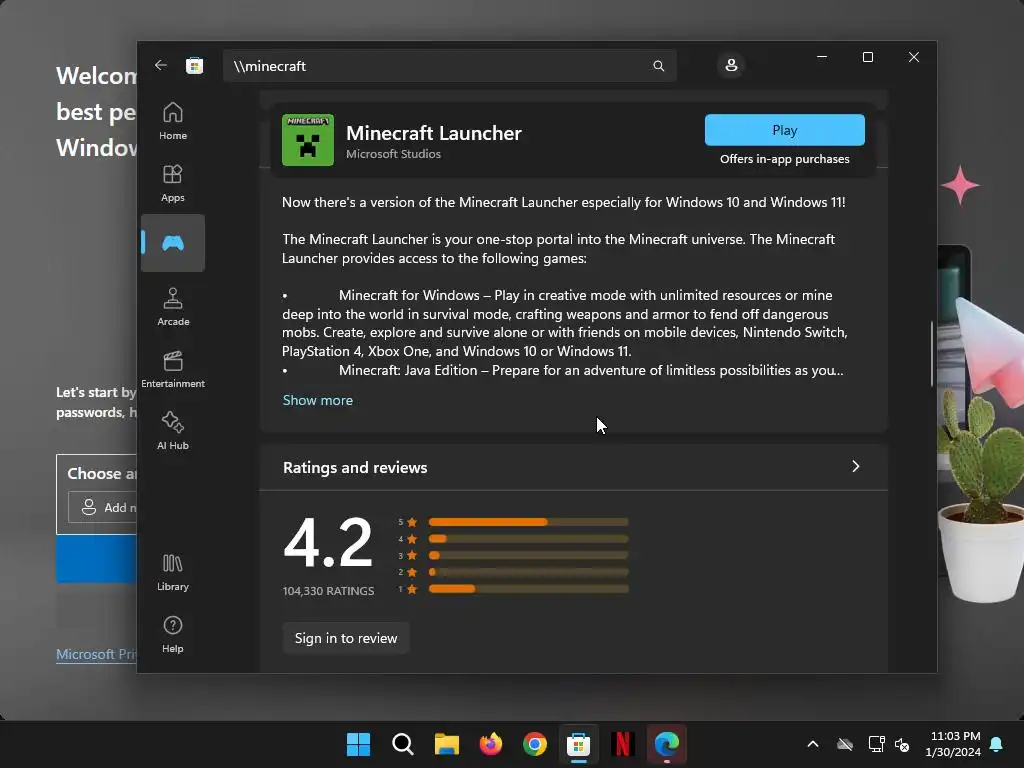The width and height of the screenshot is (1024, 768).
Task: Open Netflix from the taskbar
Action: pos(622,744)
